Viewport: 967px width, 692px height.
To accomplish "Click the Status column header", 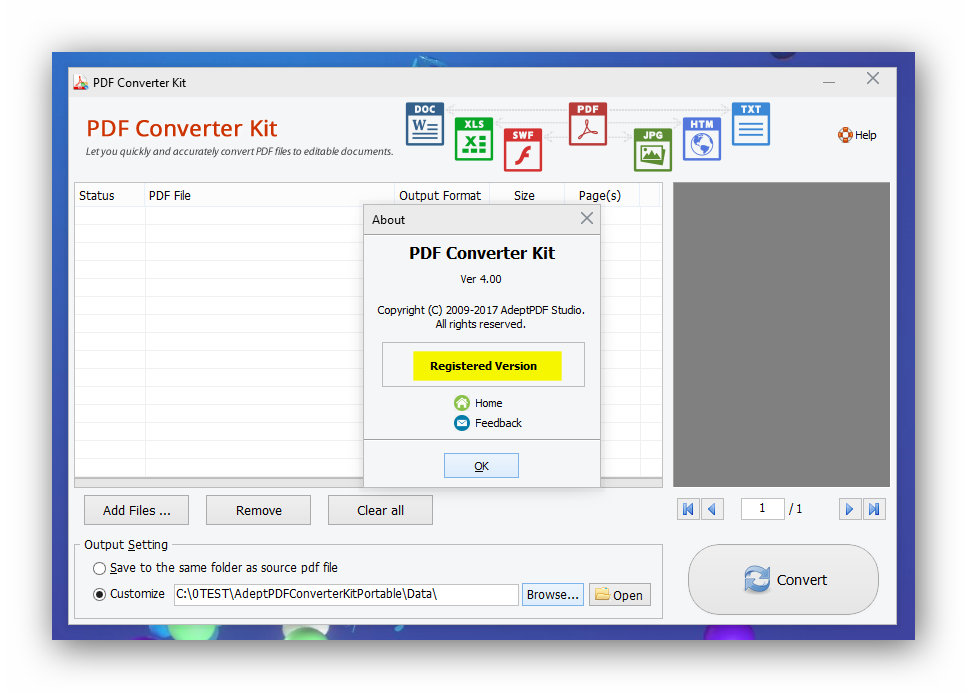I will (x=110, y=196).
